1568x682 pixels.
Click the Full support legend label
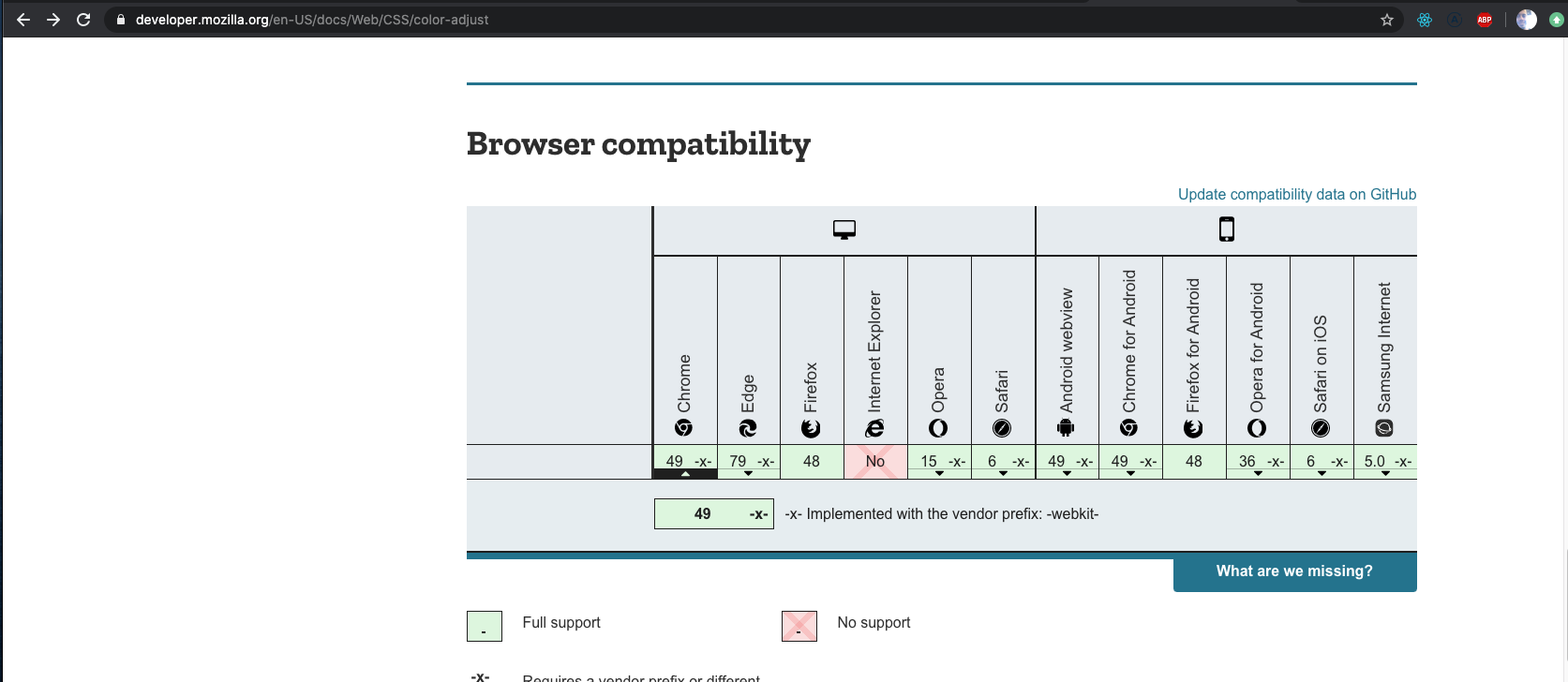[561, 622]
